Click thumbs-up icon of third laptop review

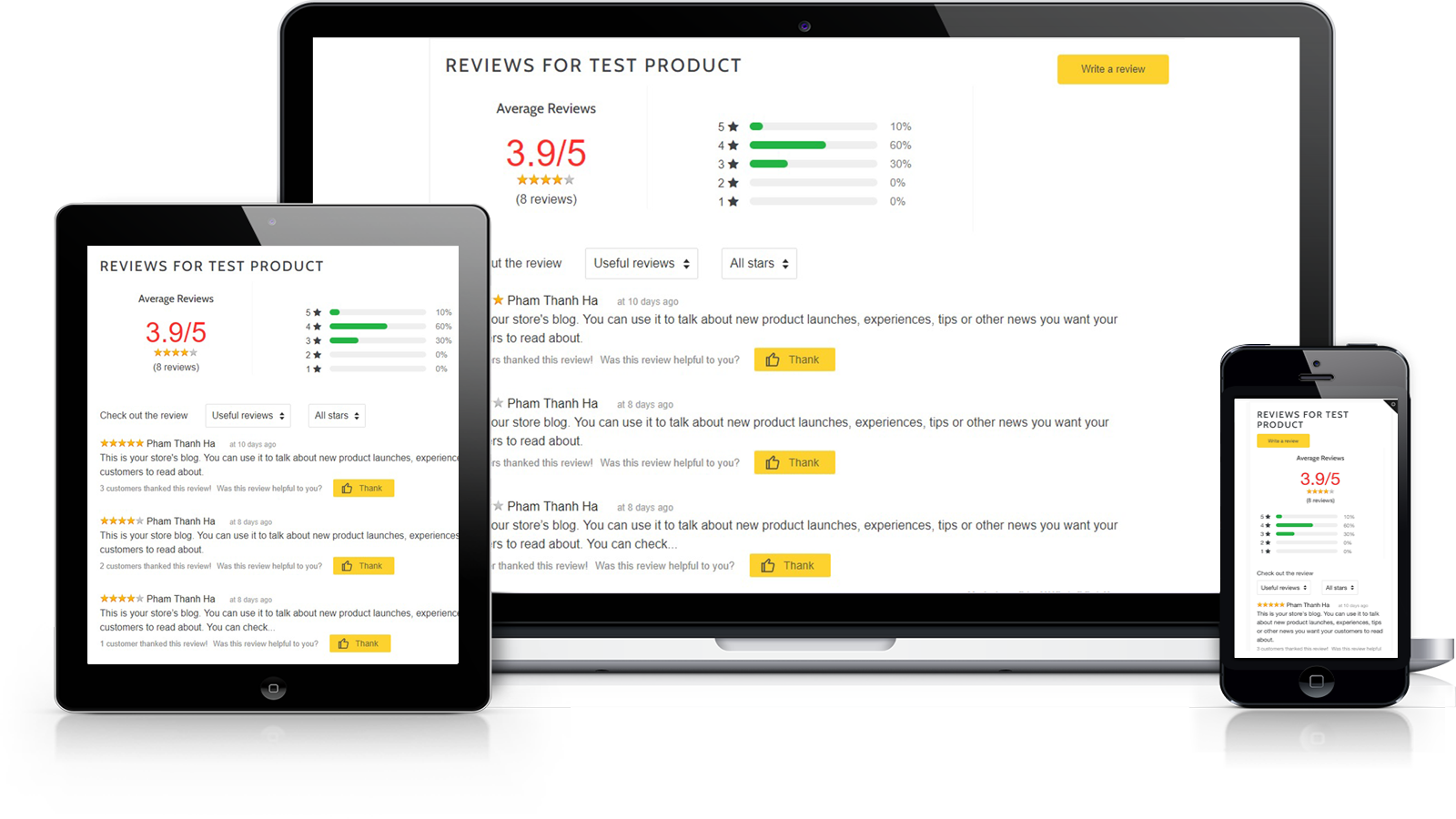click(768, 566)
